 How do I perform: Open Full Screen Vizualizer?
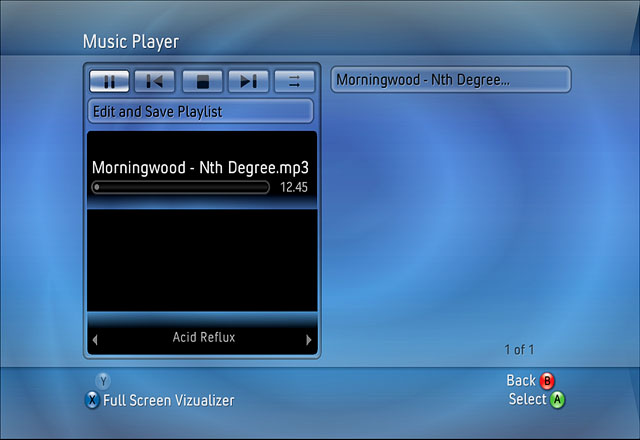[169, 400]
